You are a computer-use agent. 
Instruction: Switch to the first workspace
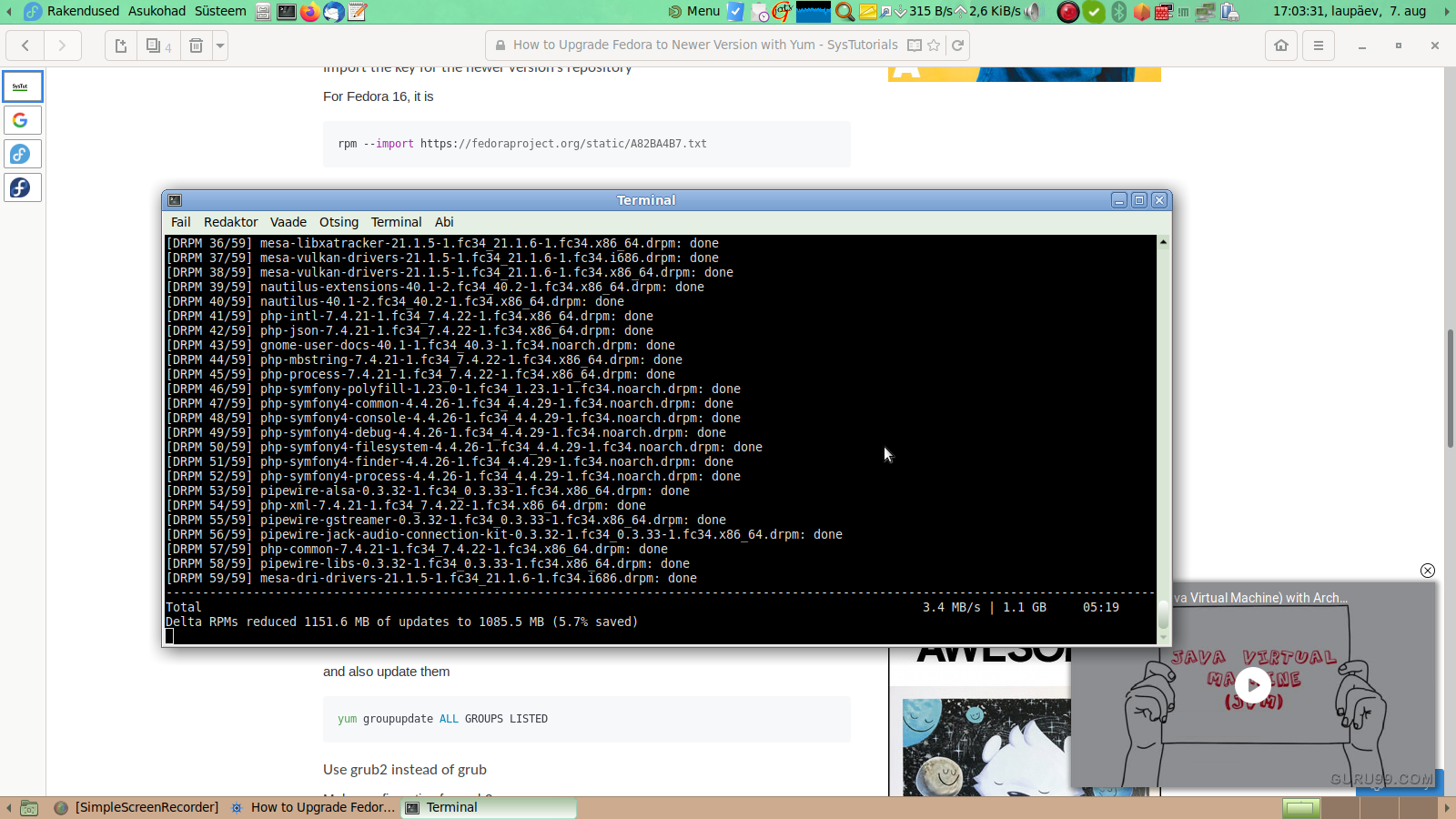[1300, 808]
